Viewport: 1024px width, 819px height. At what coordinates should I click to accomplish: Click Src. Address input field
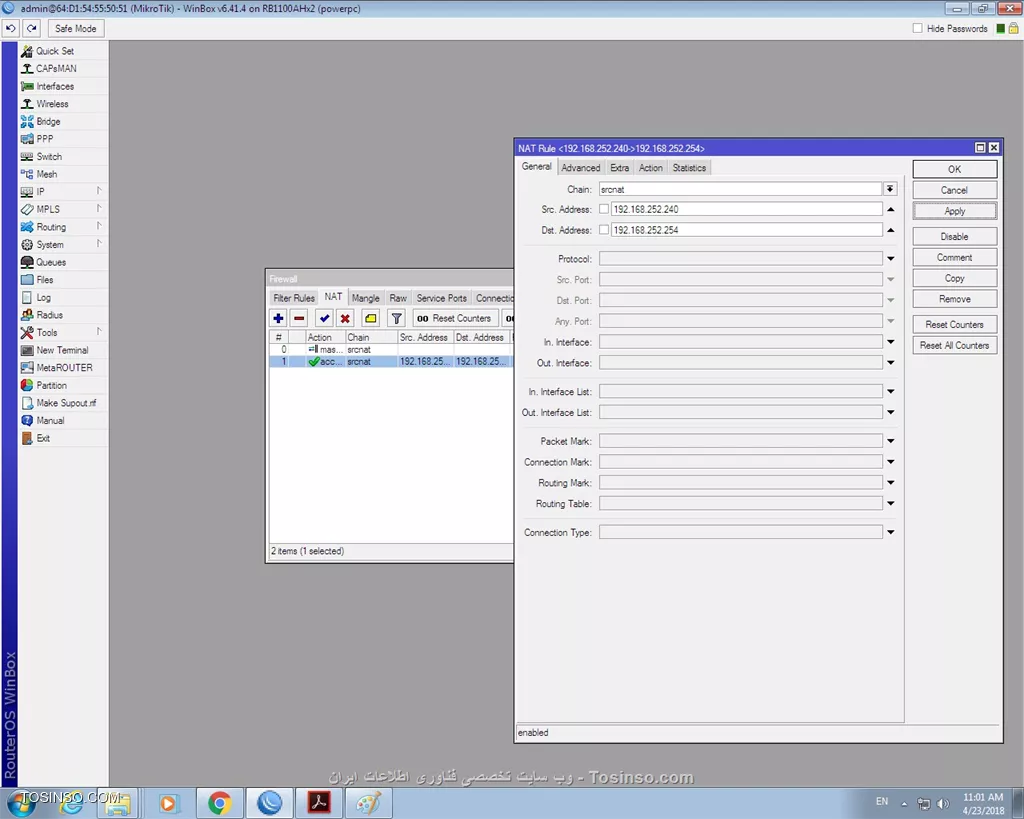coord(746,210)
